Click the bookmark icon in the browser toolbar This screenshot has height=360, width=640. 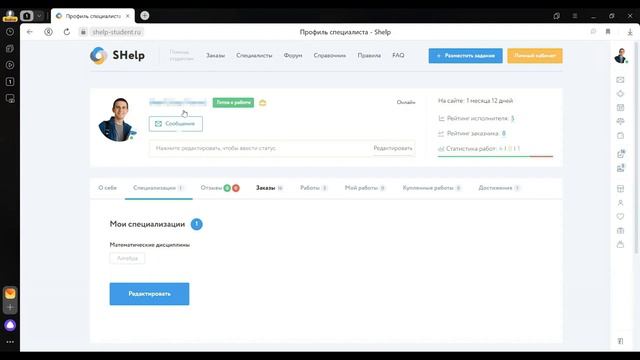[x=608, y=32]
